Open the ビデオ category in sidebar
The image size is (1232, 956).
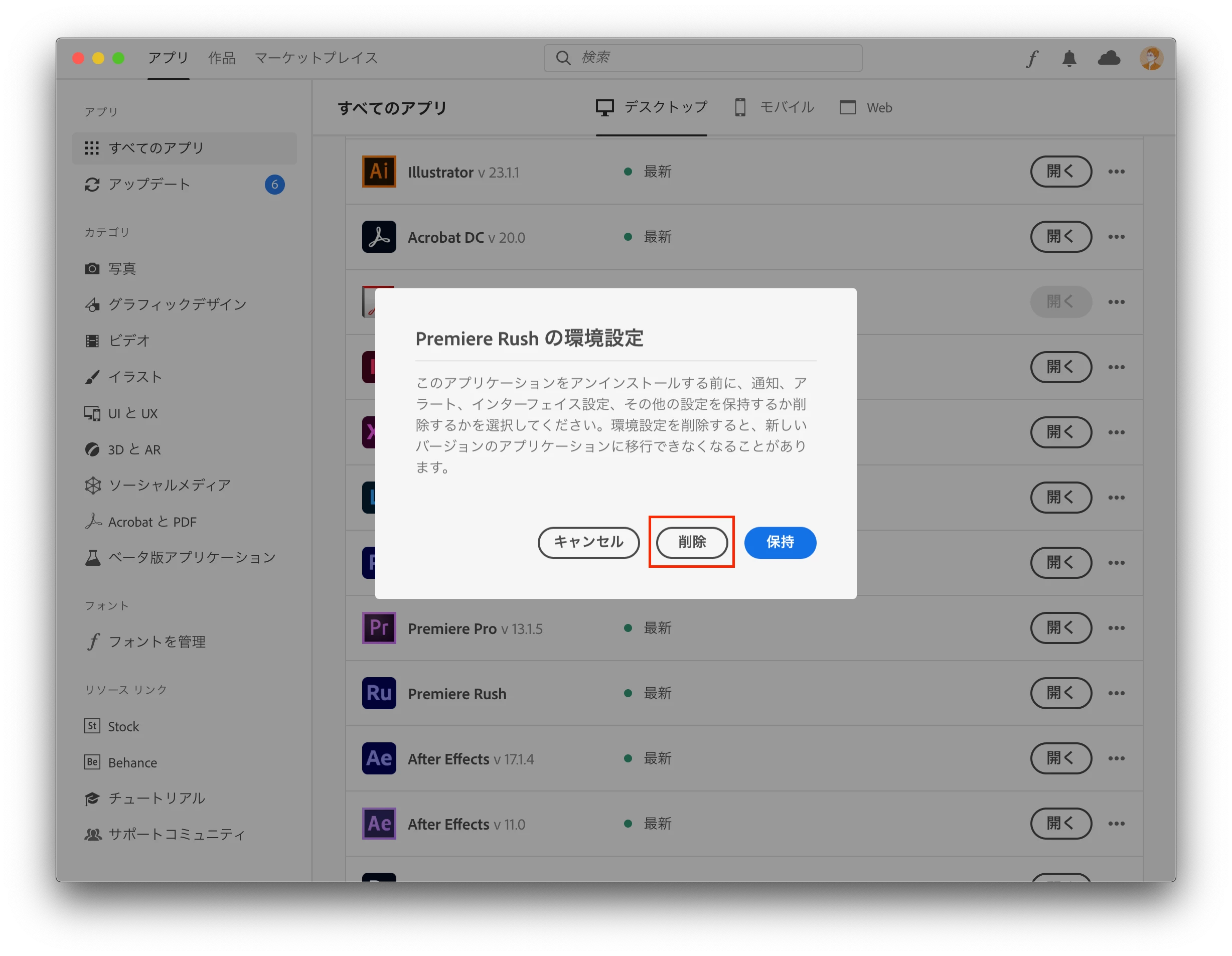(128, 341)
